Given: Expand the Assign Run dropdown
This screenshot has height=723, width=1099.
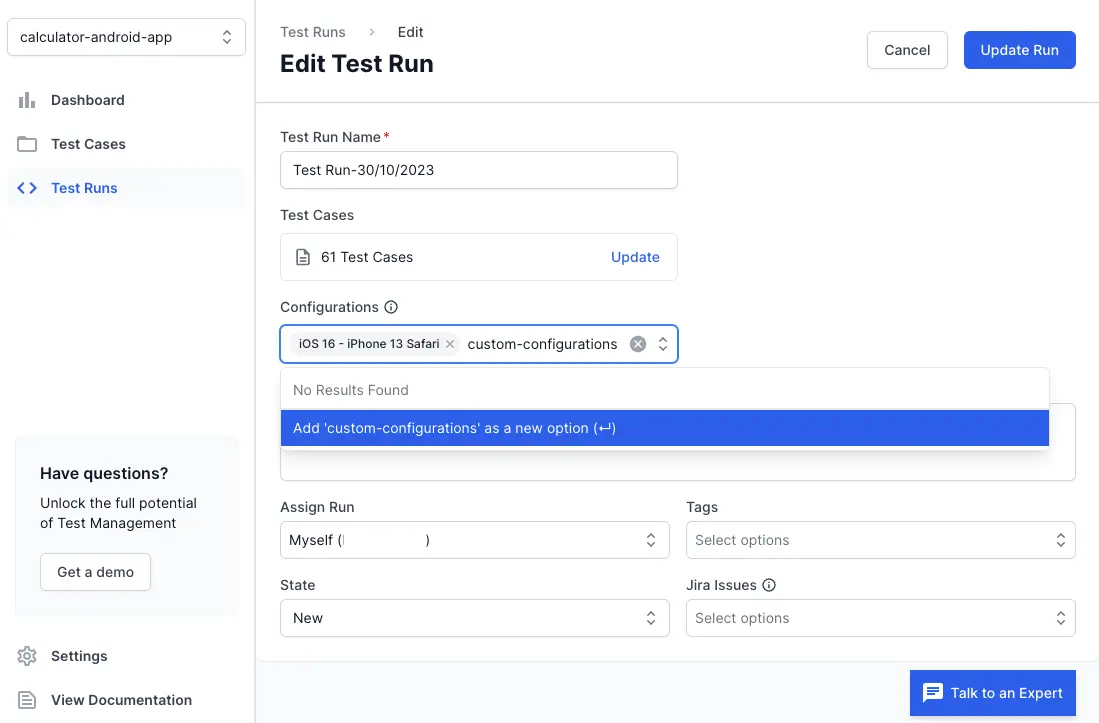Looking at the screenshot, I should pos(474,540).
